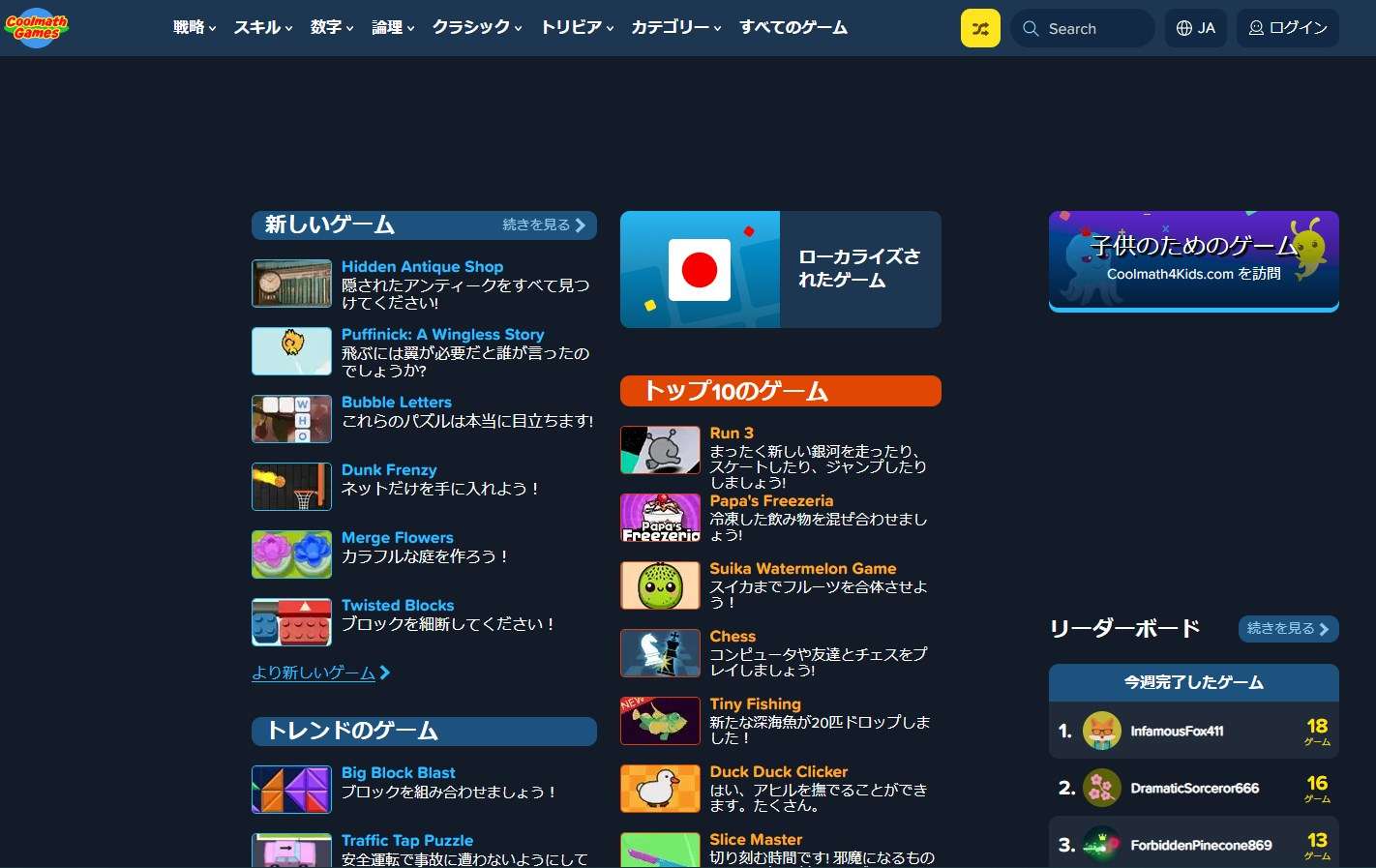Open Tiny Fishing game thumbnail
This screenshot has height=868, width=1376.
click(660, 721)
